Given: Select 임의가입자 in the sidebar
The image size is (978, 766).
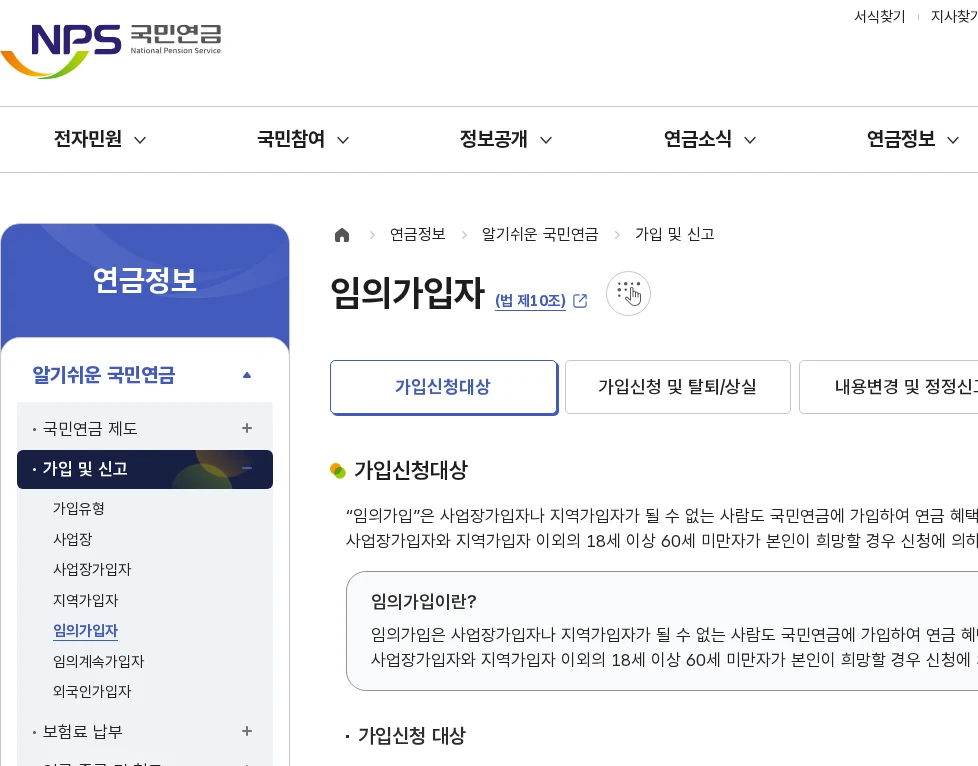Looking at the screenshot, I should click(x=85, y=631).
